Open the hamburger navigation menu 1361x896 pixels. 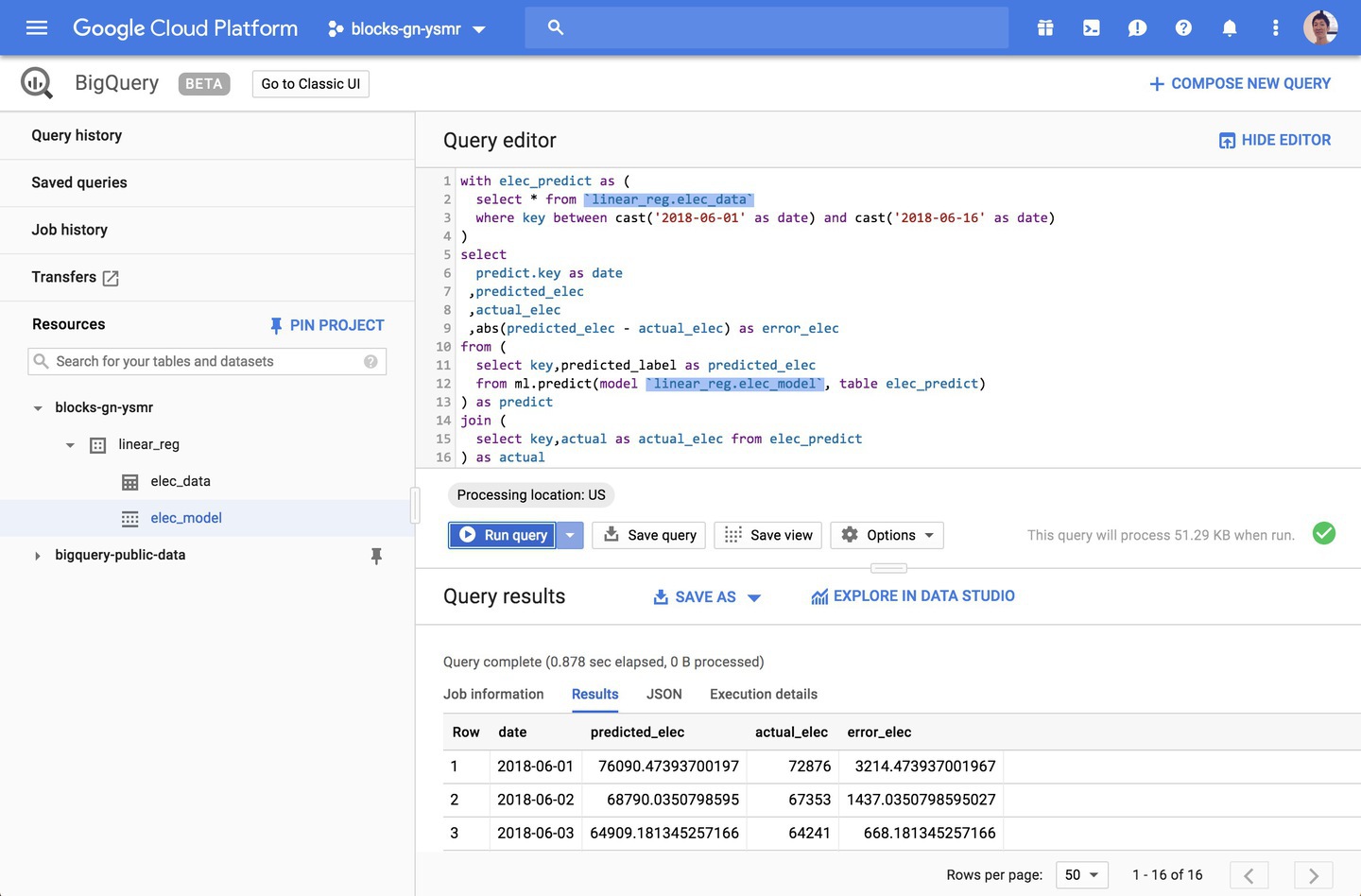tap(37, 28)
